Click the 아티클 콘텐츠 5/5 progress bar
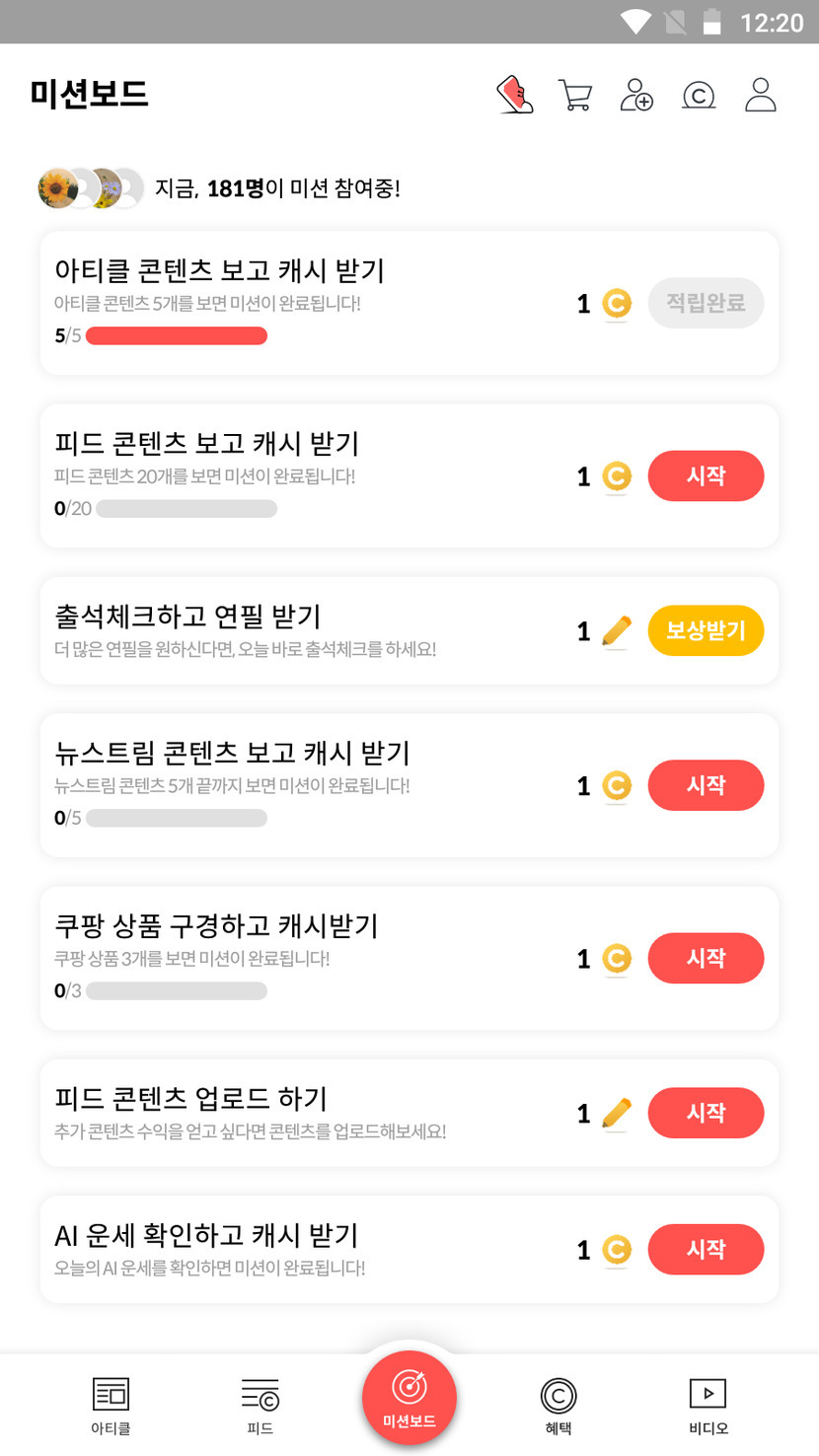Screen dimensions: 819x1456 click(177, 335)
